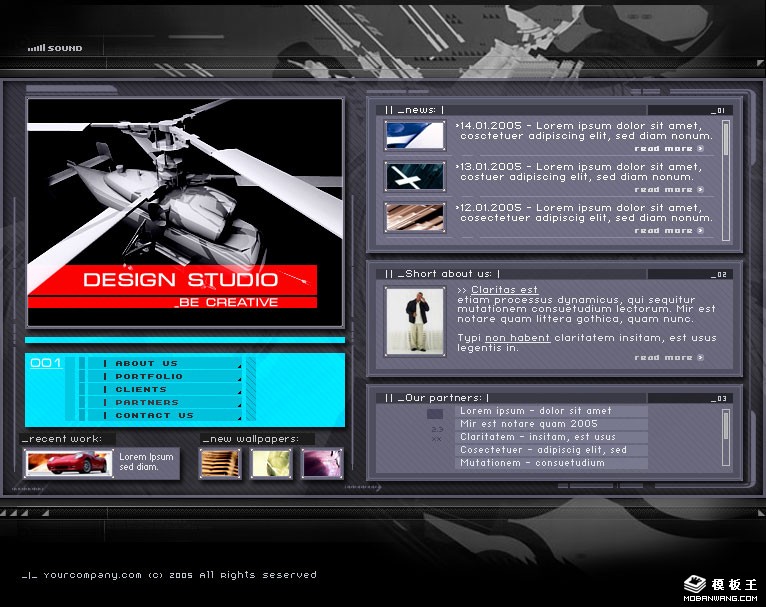Click read more in Short about us
The height and width of the screenshot is (607, 766).
point(669,357)
